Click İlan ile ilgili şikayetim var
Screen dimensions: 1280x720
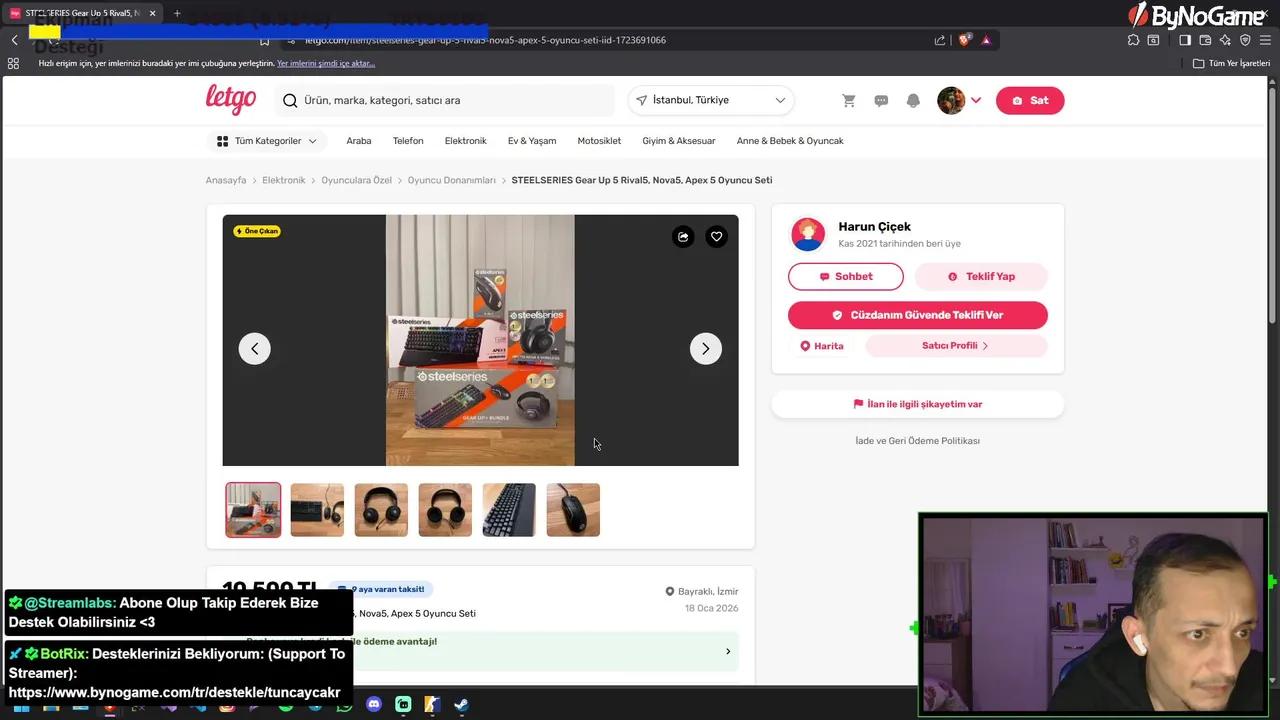click(918, 404)
